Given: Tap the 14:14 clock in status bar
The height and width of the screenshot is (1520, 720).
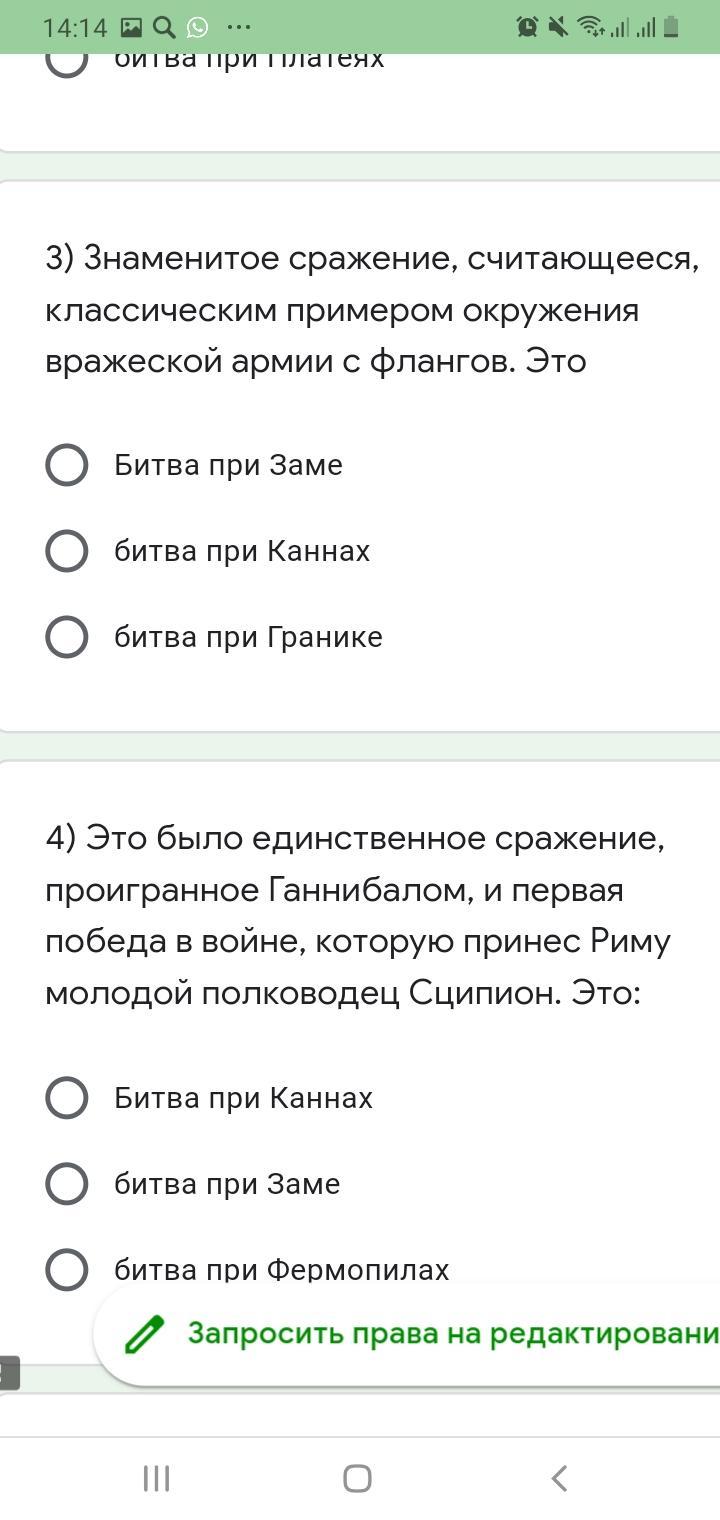Looking at the screenshot, I should point(74,27).
